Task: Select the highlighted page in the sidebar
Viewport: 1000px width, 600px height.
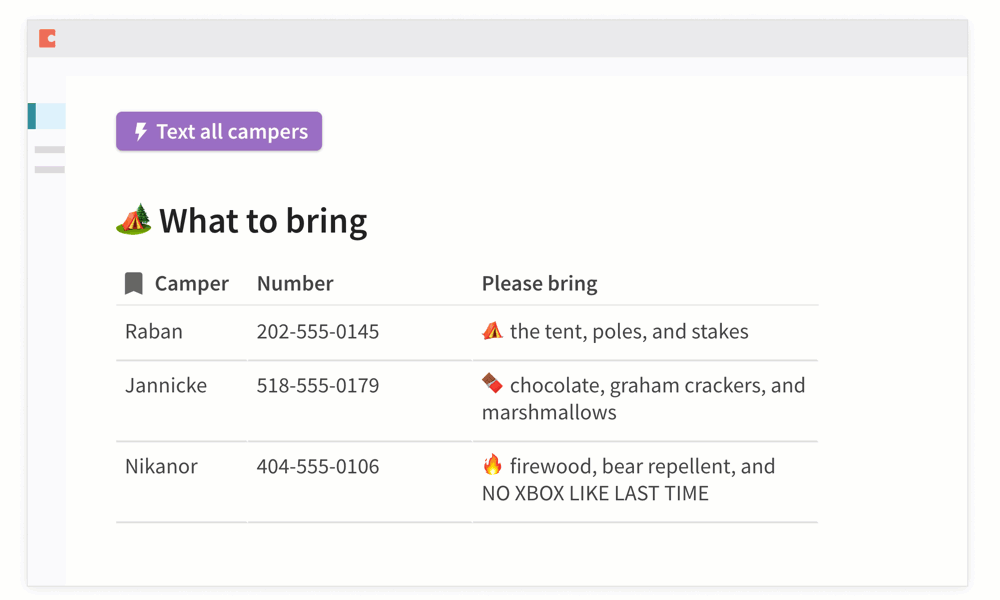Action: 47,116
